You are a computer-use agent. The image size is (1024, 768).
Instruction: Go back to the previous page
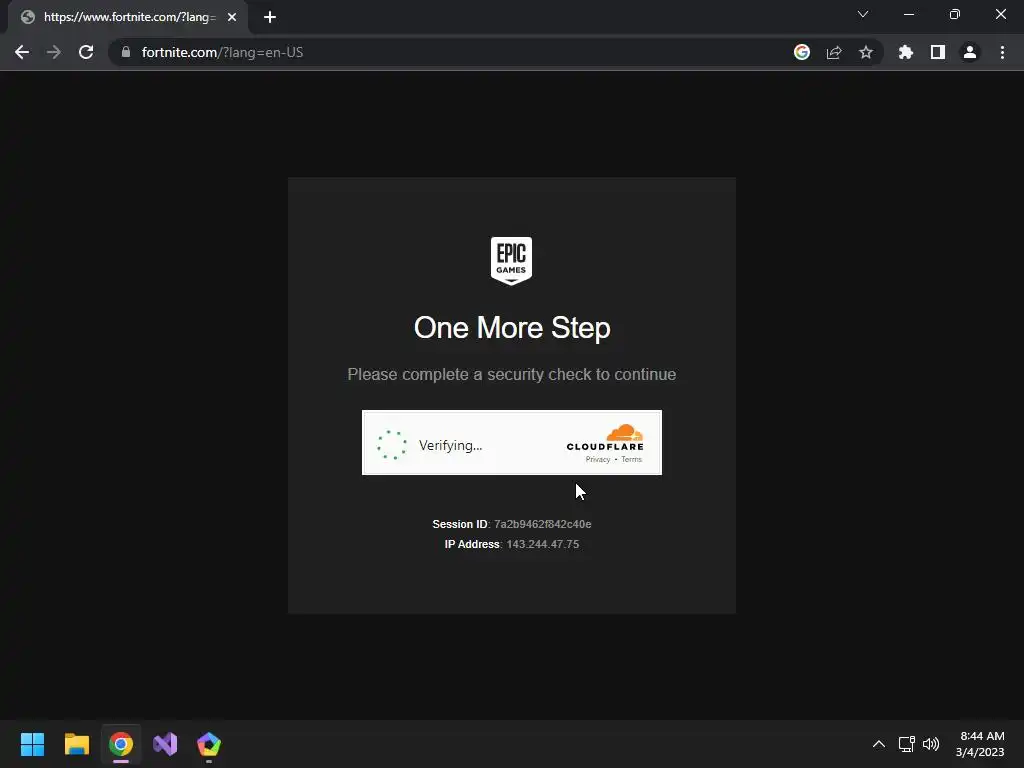(22, 52)
